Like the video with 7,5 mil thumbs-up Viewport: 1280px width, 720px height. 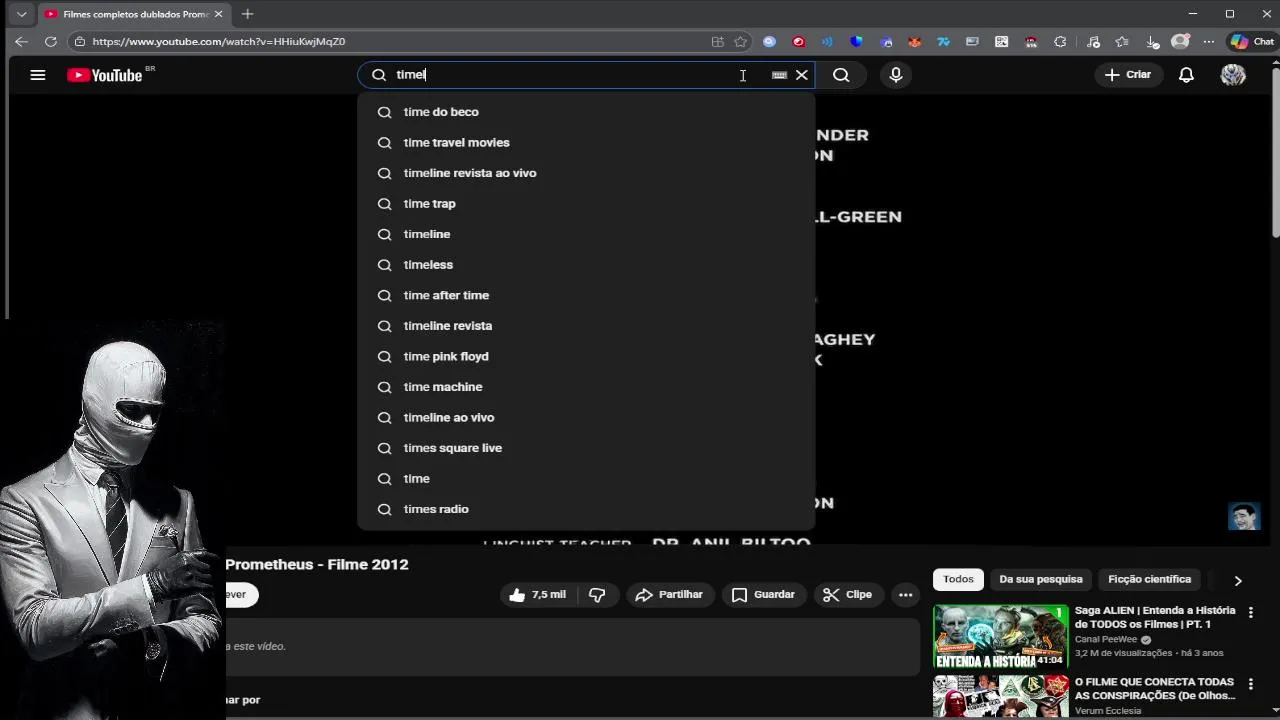(x=538, y=595)
